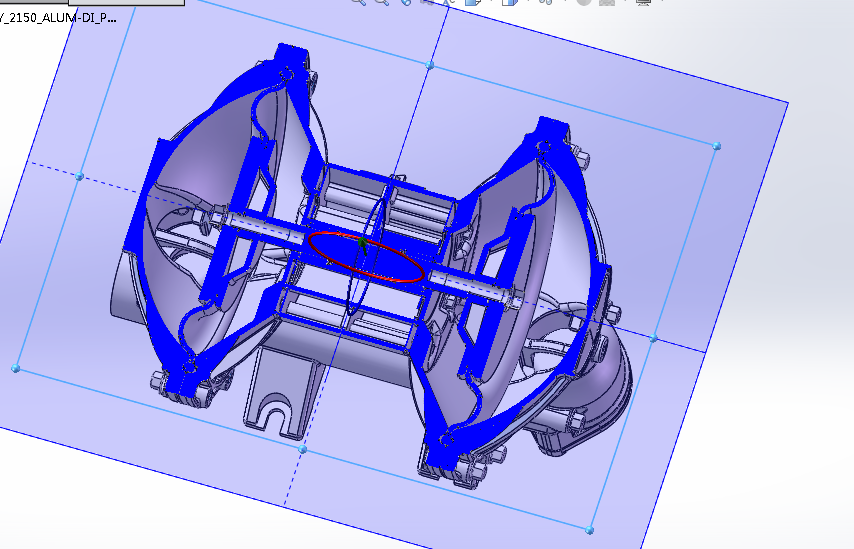Click the green origin arrow at section center
The width and height of the screenshot is (854, 549).
(362, 244)
